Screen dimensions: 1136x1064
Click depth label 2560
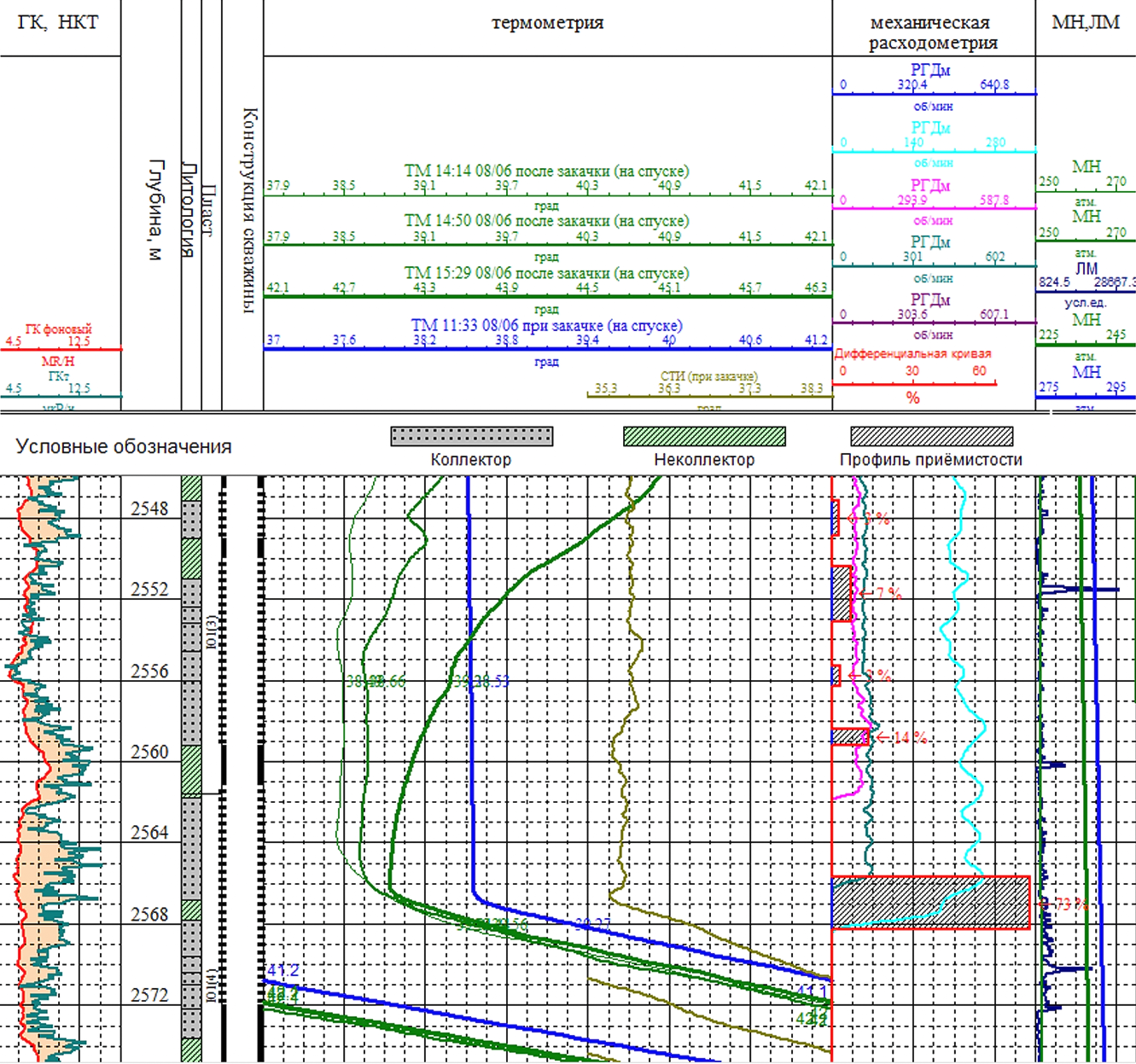tap(149, 752)
